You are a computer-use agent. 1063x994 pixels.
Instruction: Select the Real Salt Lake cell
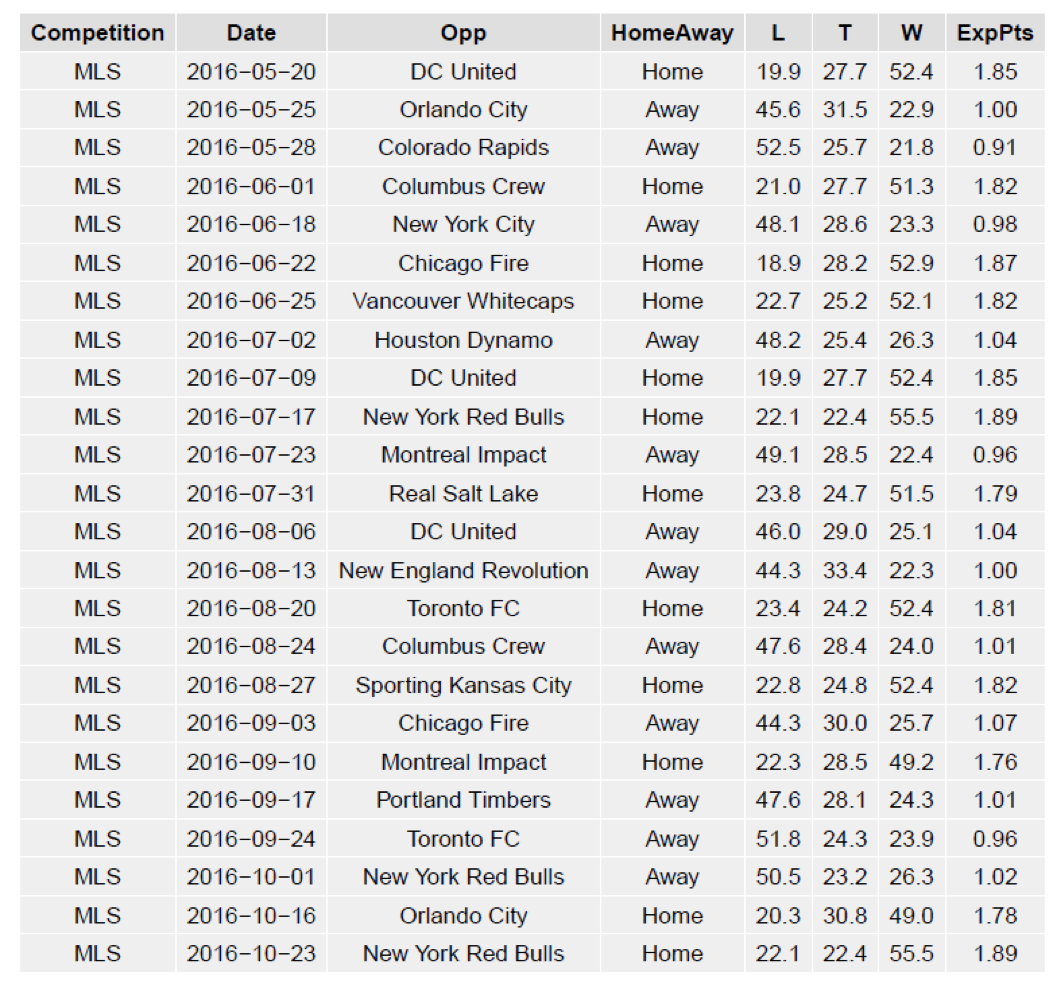463,493
